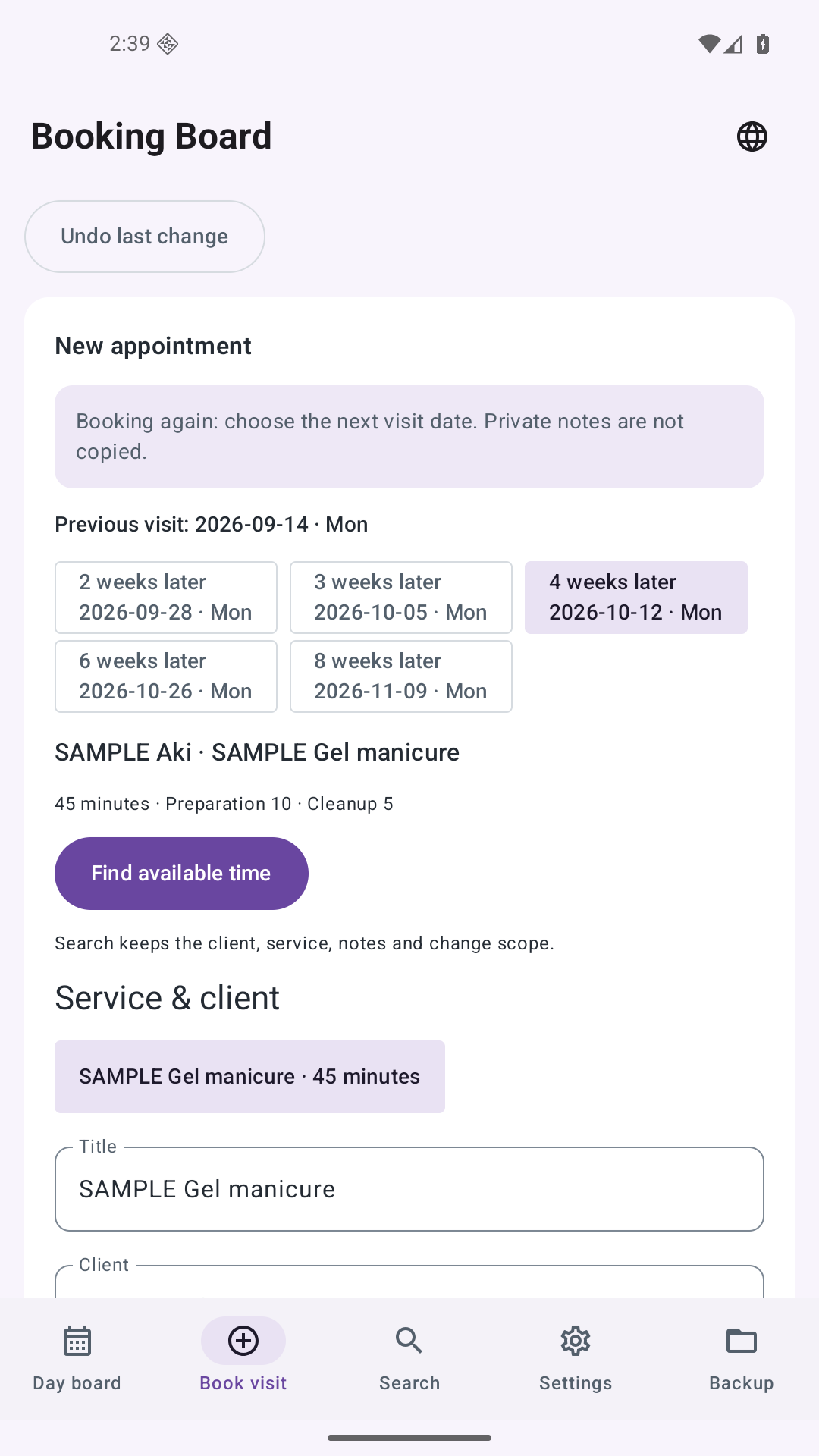Tap the Book visit plus icon
The height and width of the screenshot is (1456, 819).
[243, 1341]
